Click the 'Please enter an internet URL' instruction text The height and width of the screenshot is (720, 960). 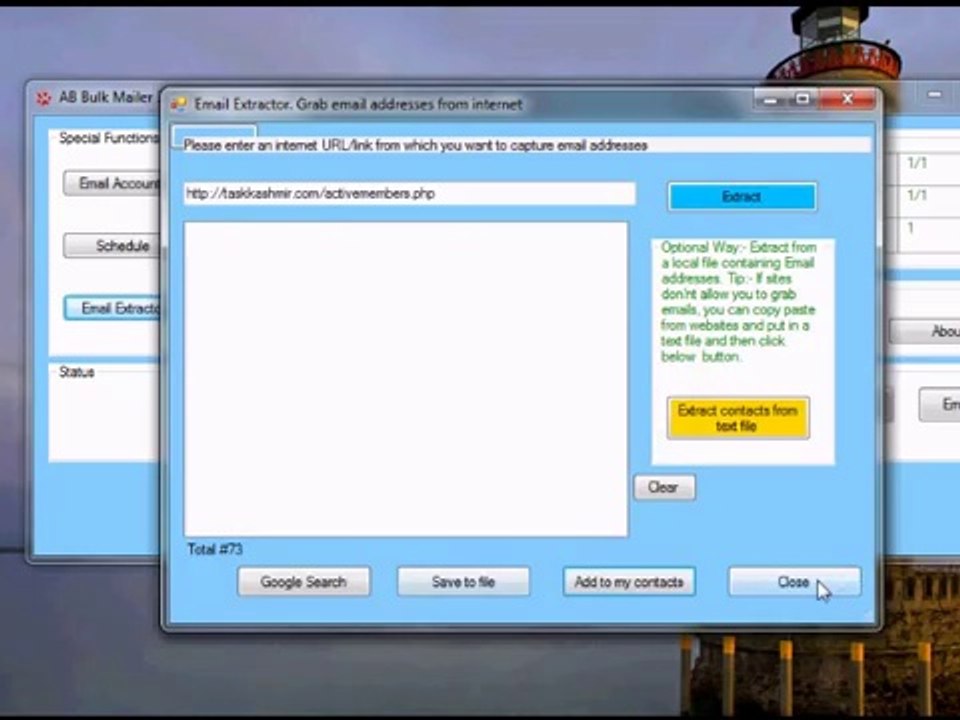click(x=416, y=146)
